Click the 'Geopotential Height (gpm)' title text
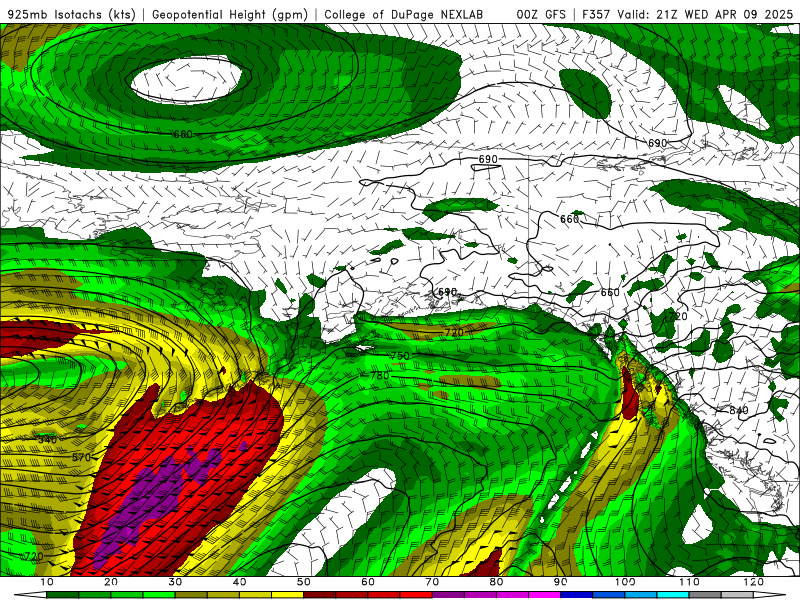The width and height of the screenshot is (800, 600). click(x=230, y=15)
